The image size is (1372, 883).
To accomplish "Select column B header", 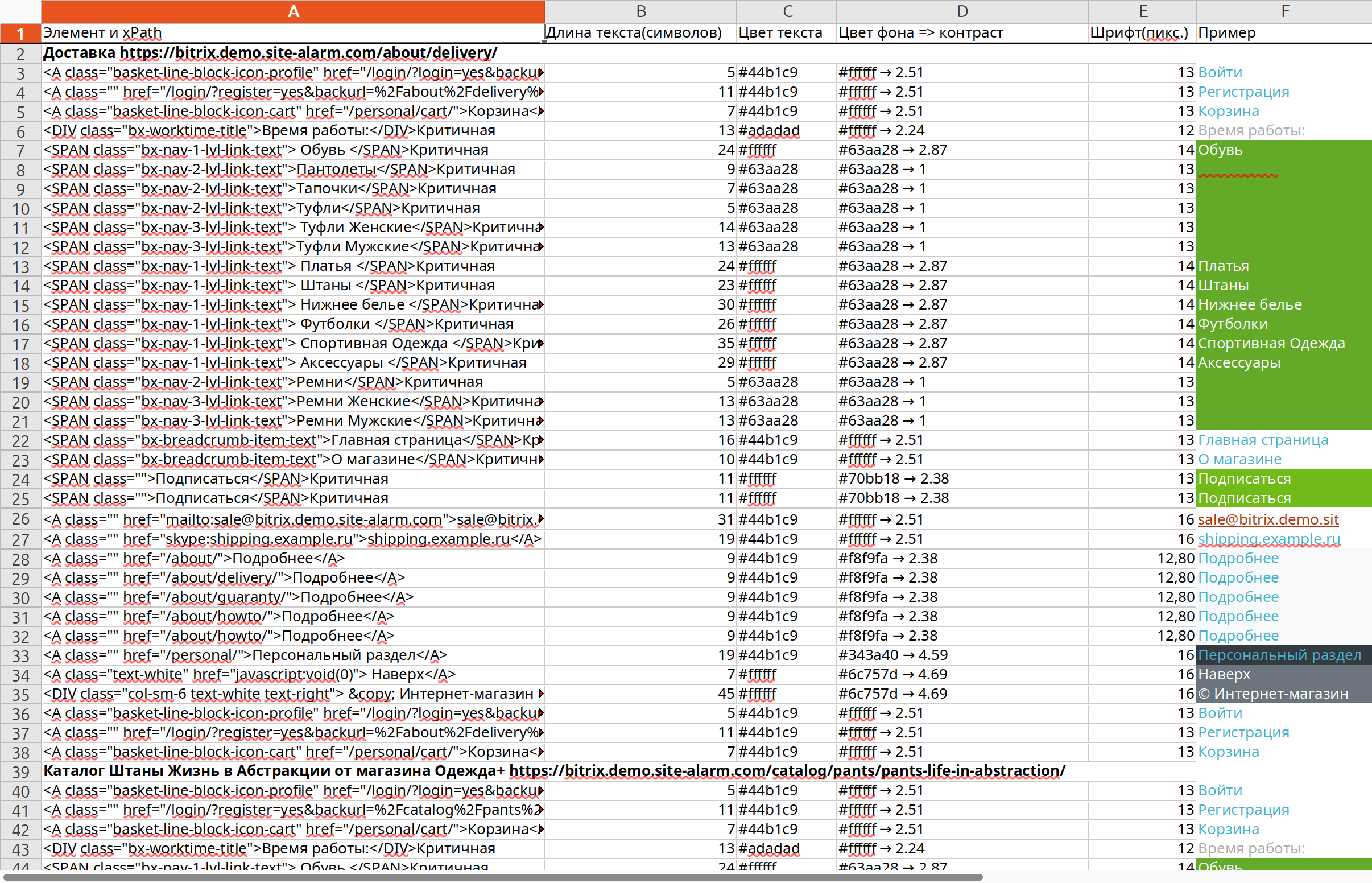I will pos(640,11).
